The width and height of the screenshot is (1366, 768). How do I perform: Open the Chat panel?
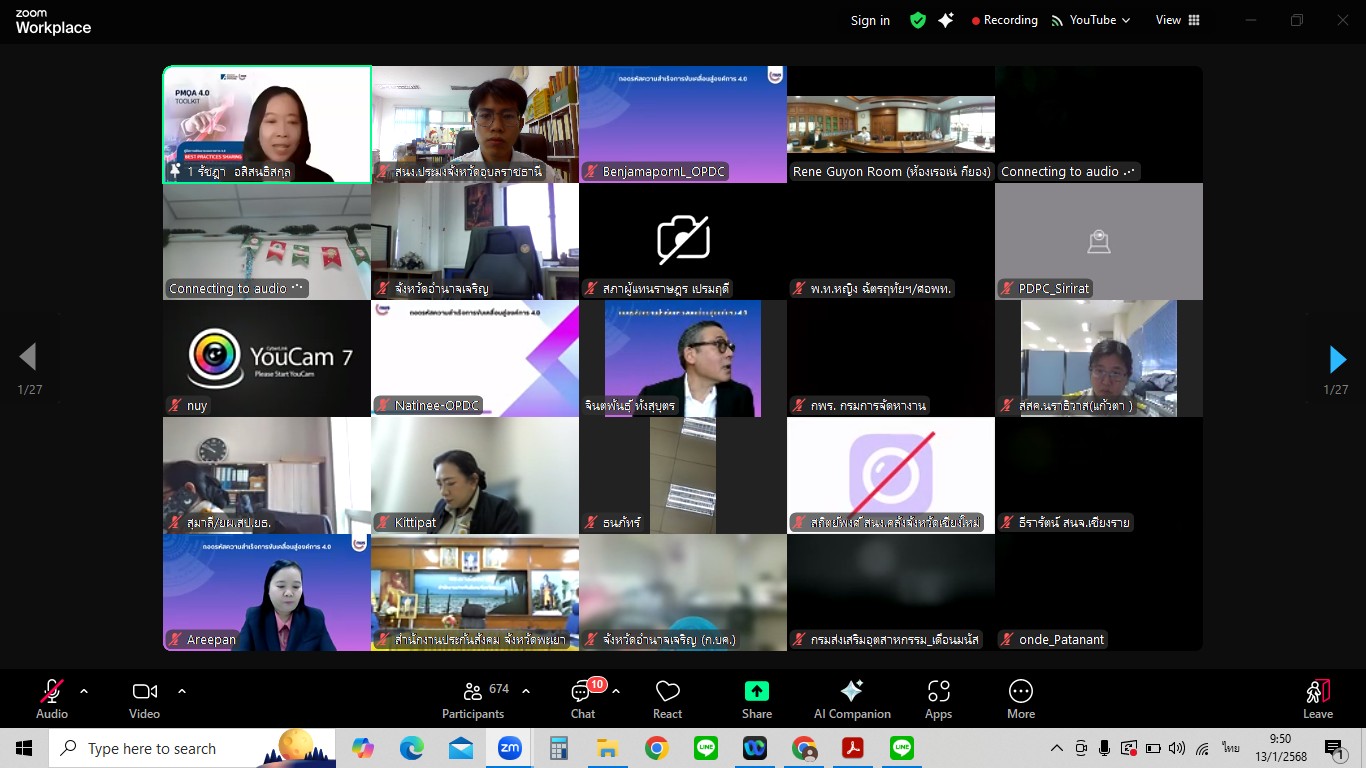point(583,699)
